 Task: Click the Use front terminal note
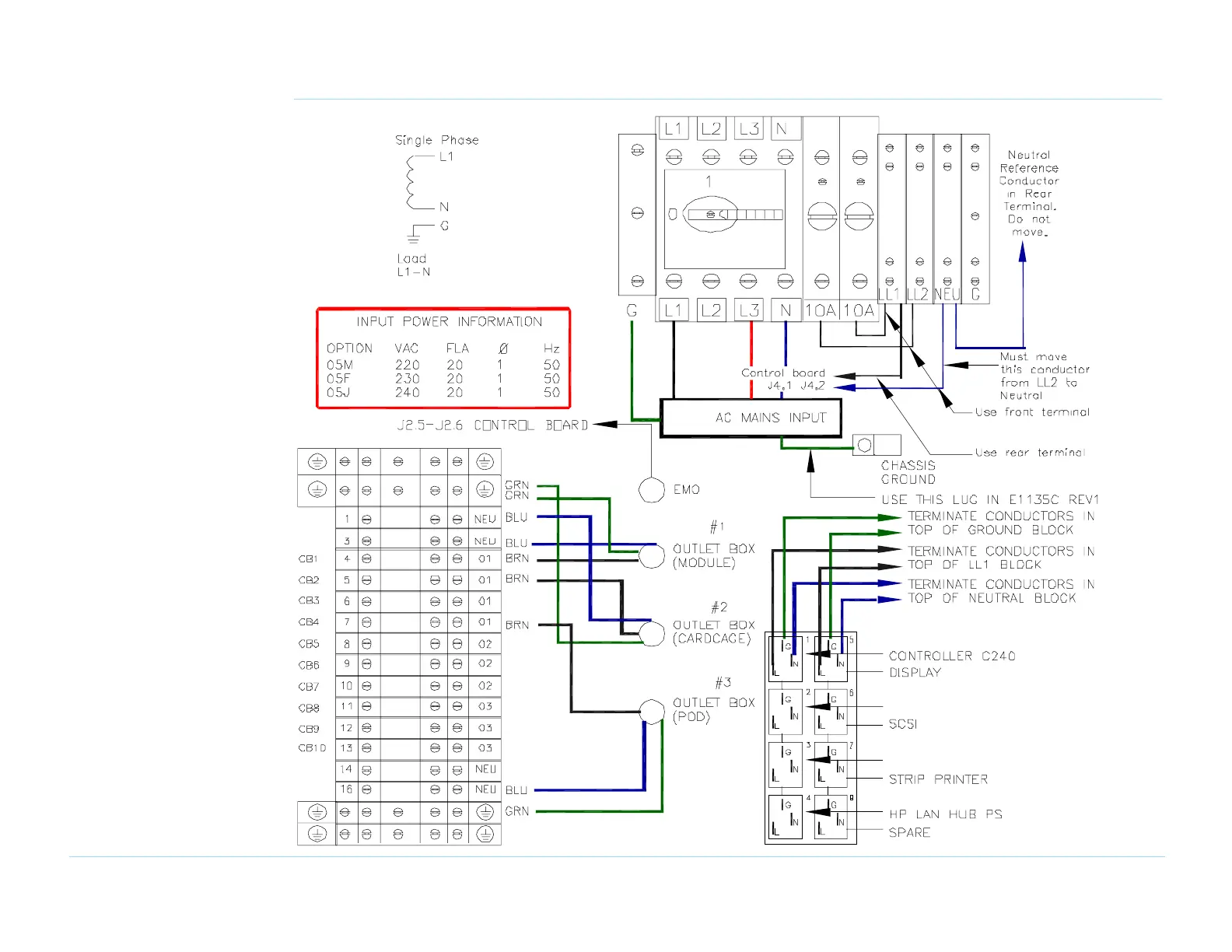point(1032,411)
